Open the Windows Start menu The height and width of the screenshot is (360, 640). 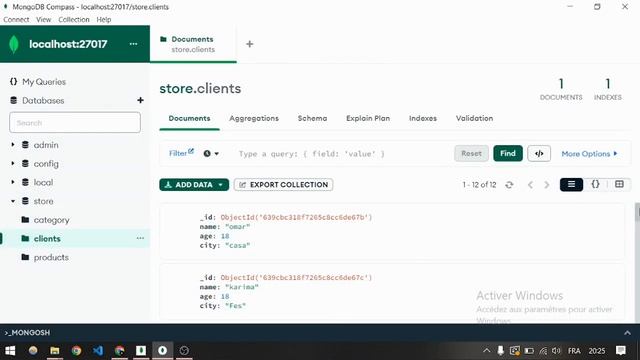10,351
